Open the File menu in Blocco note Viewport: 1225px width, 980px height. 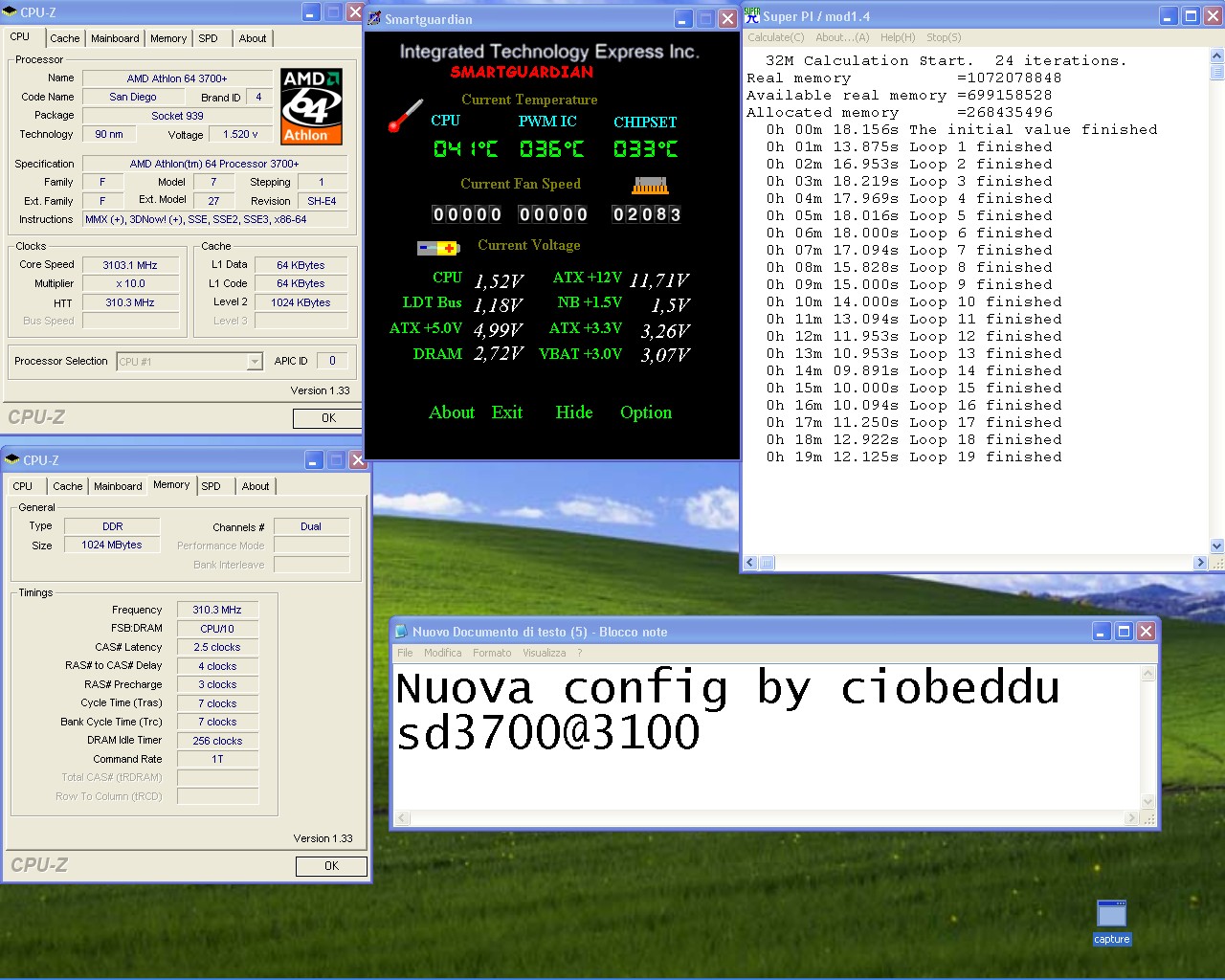point(405,653)
